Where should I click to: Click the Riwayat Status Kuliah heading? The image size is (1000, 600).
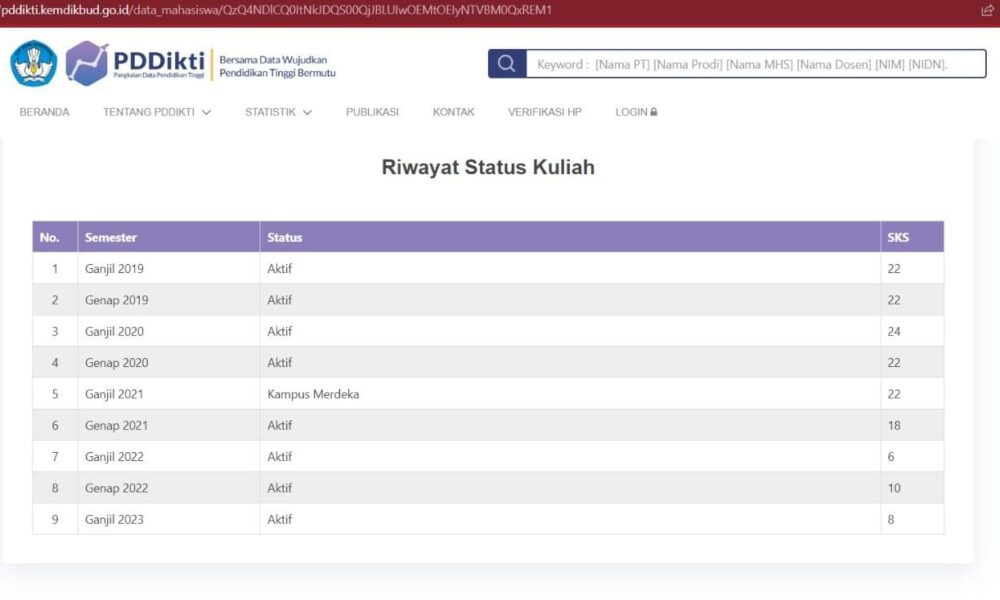pyautogui.click(x=488, y=167)
